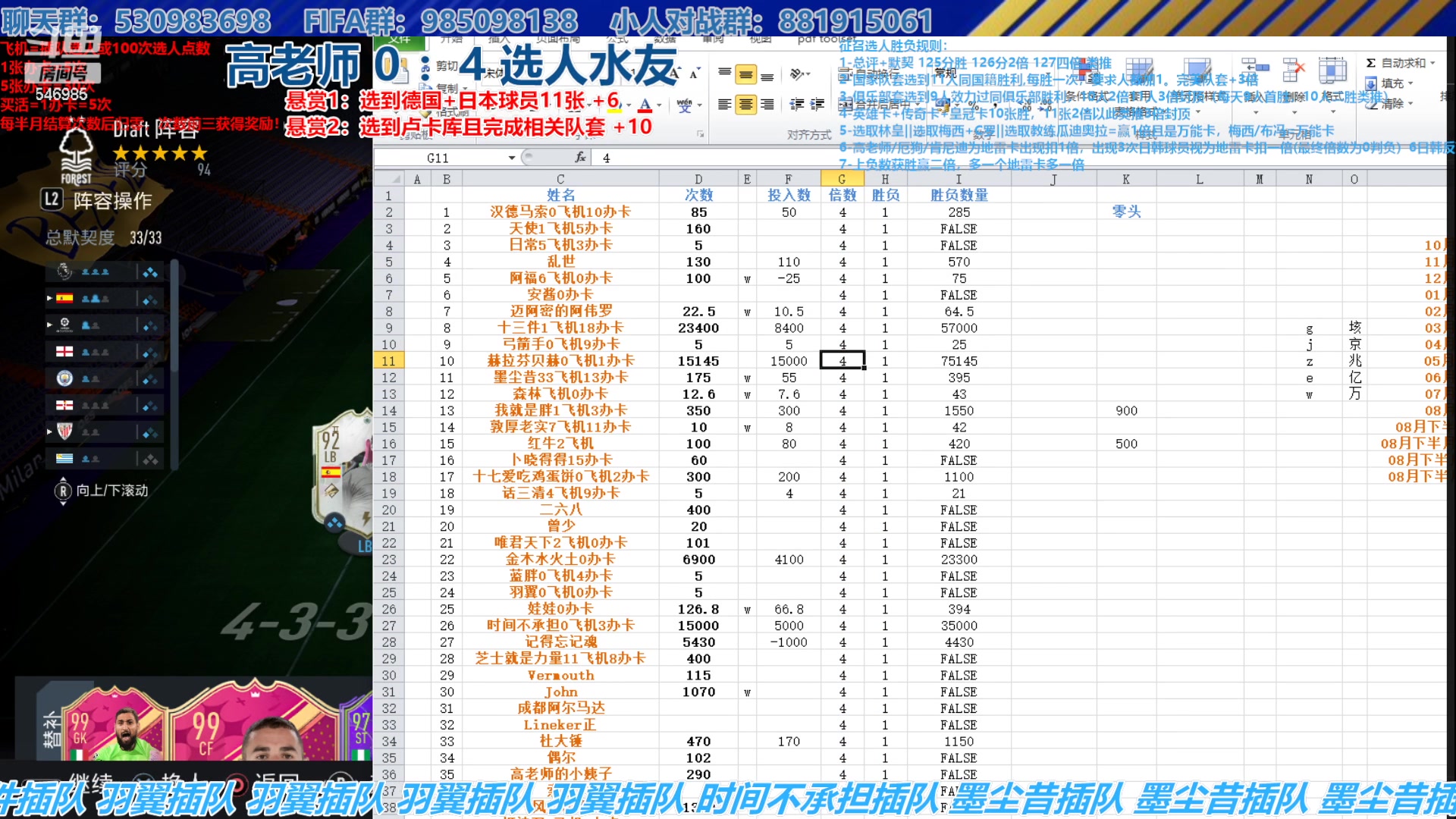This screenshot has height=819, width=1456.
Task: Click the format as table icon
Action: 1140,72
